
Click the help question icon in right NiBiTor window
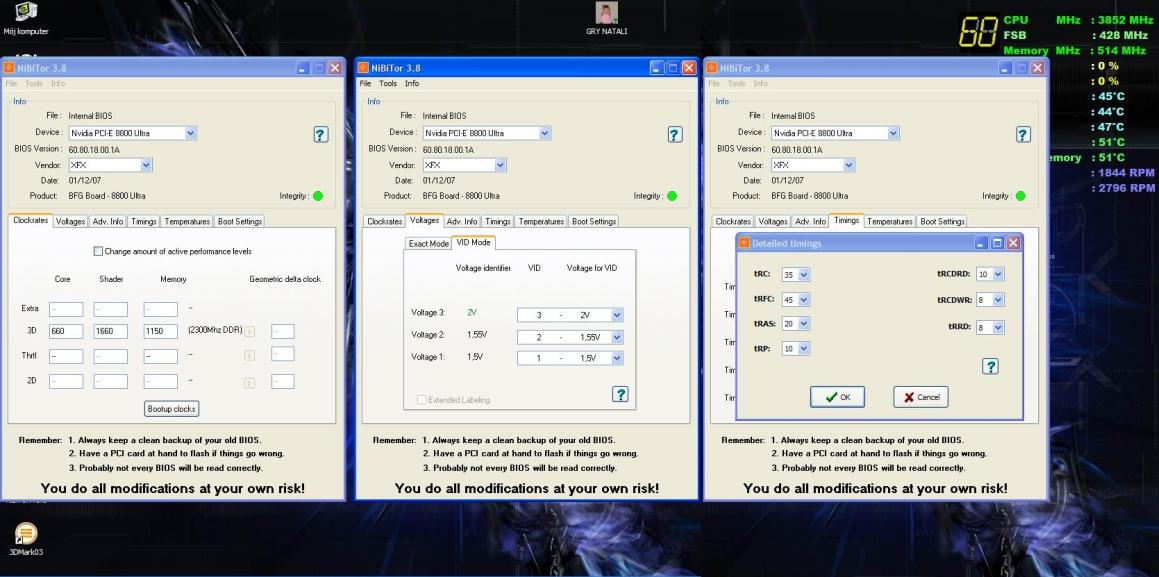(x=1022, y=134)
